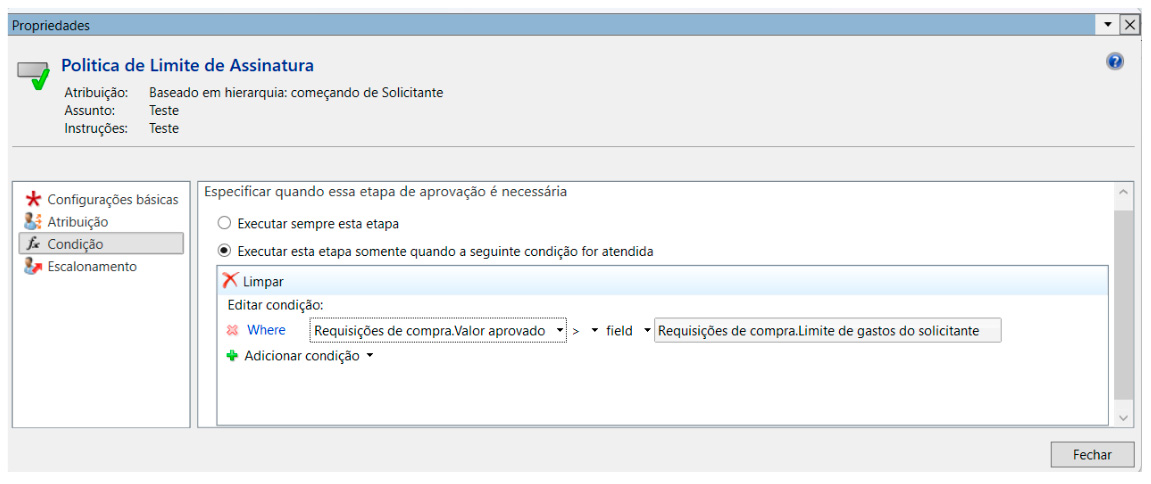Screen dimensions: 1151x484
Task: Click the blue help question mark icon
Action: (x=1115, y=62)
